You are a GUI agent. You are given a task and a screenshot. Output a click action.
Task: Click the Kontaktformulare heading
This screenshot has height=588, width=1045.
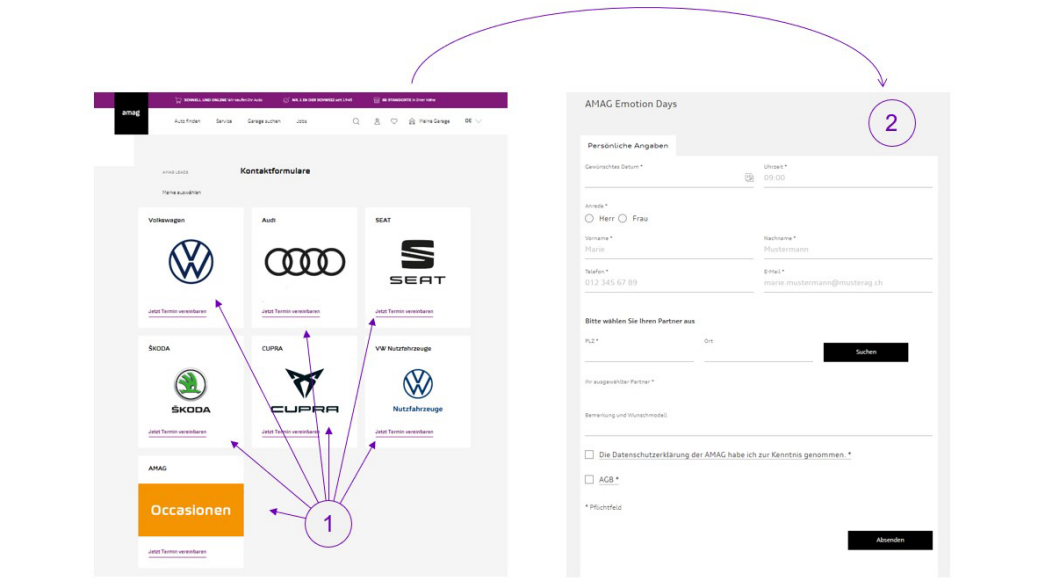click(275, 171)
